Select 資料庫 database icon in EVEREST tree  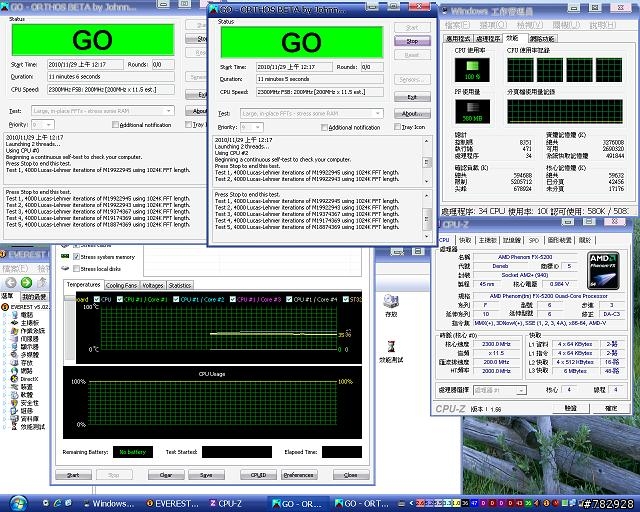coord(15,419)
